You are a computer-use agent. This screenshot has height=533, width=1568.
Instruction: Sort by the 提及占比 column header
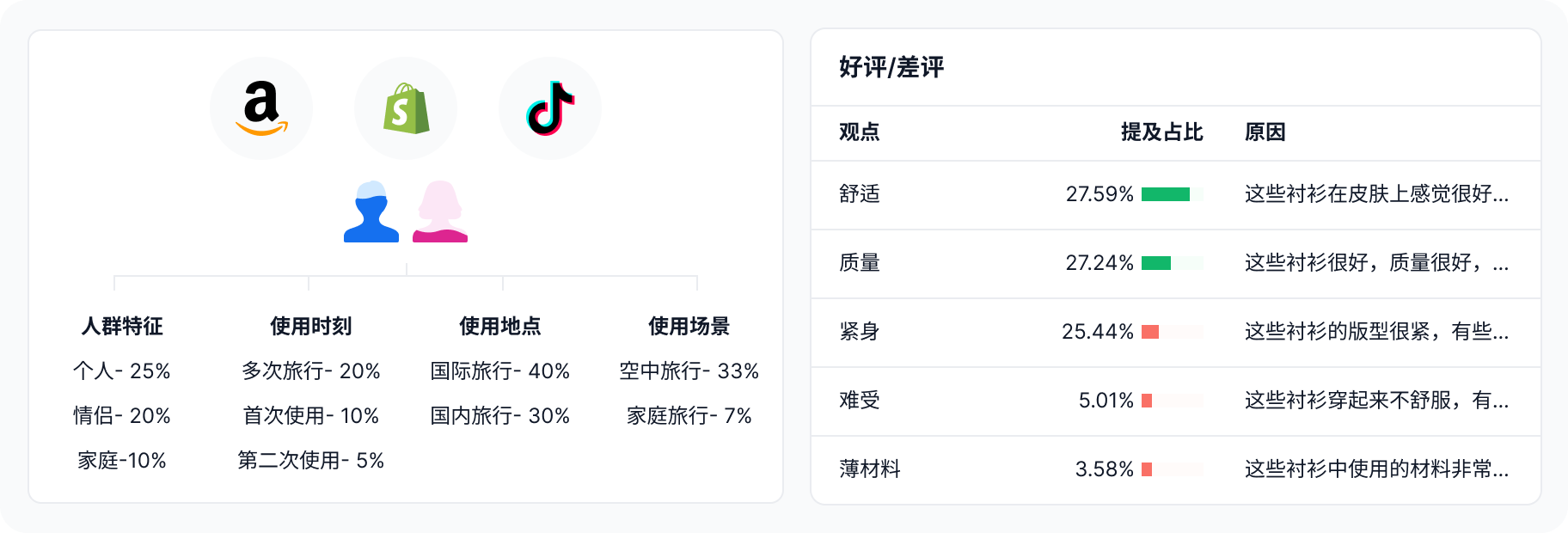point(1162,132)
